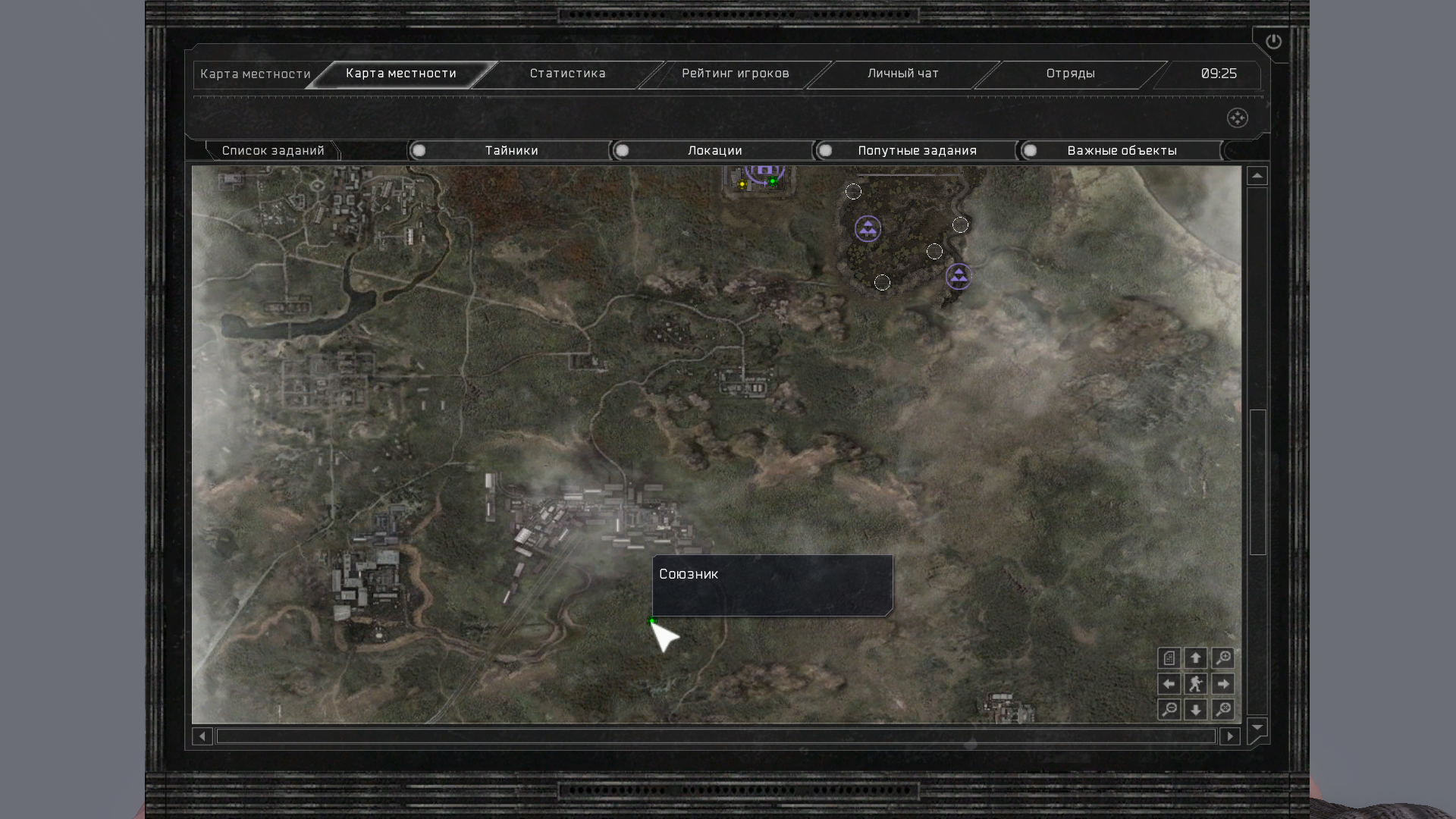The height and width of the screenshot is (819, 1456).
Task: Click the easternmost dashed circle marker in swamp
Action: 960,224
